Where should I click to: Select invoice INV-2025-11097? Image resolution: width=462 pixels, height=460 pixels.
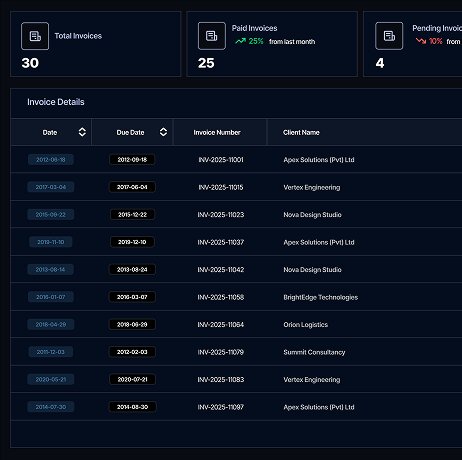(221, 407)
